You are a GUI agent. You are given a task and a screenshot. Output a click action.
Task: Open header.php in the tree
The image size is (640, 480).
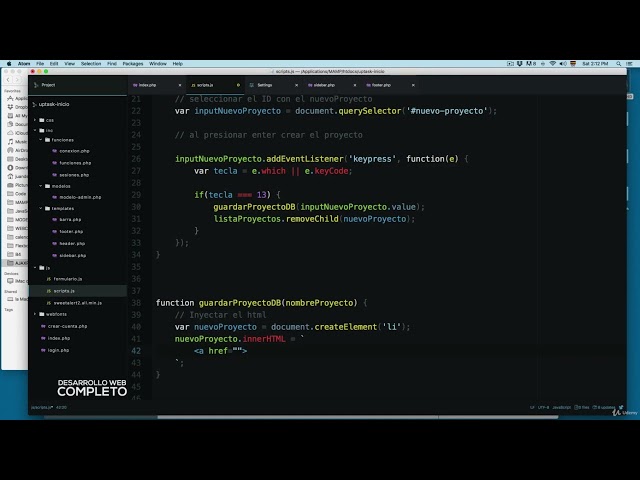(72, 244)
